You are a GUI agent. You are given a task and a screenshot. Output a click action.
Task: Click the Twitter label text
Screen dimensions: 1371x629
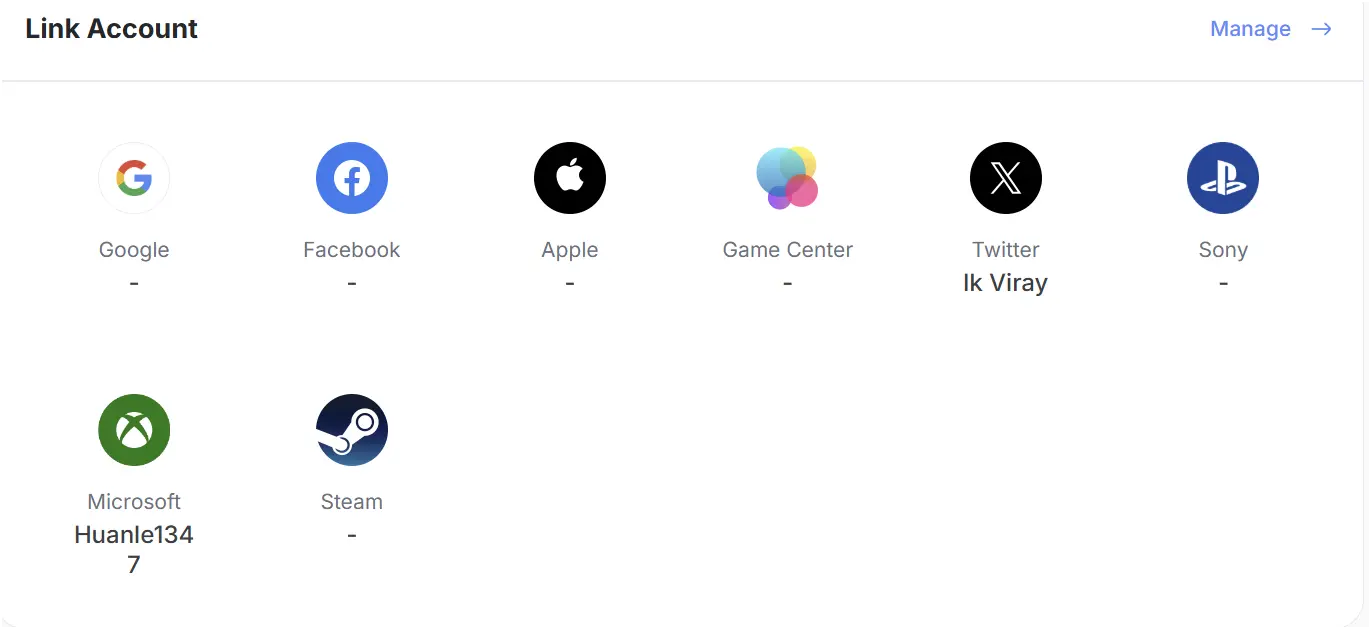pyautogui.click(x=1006, y=250)
